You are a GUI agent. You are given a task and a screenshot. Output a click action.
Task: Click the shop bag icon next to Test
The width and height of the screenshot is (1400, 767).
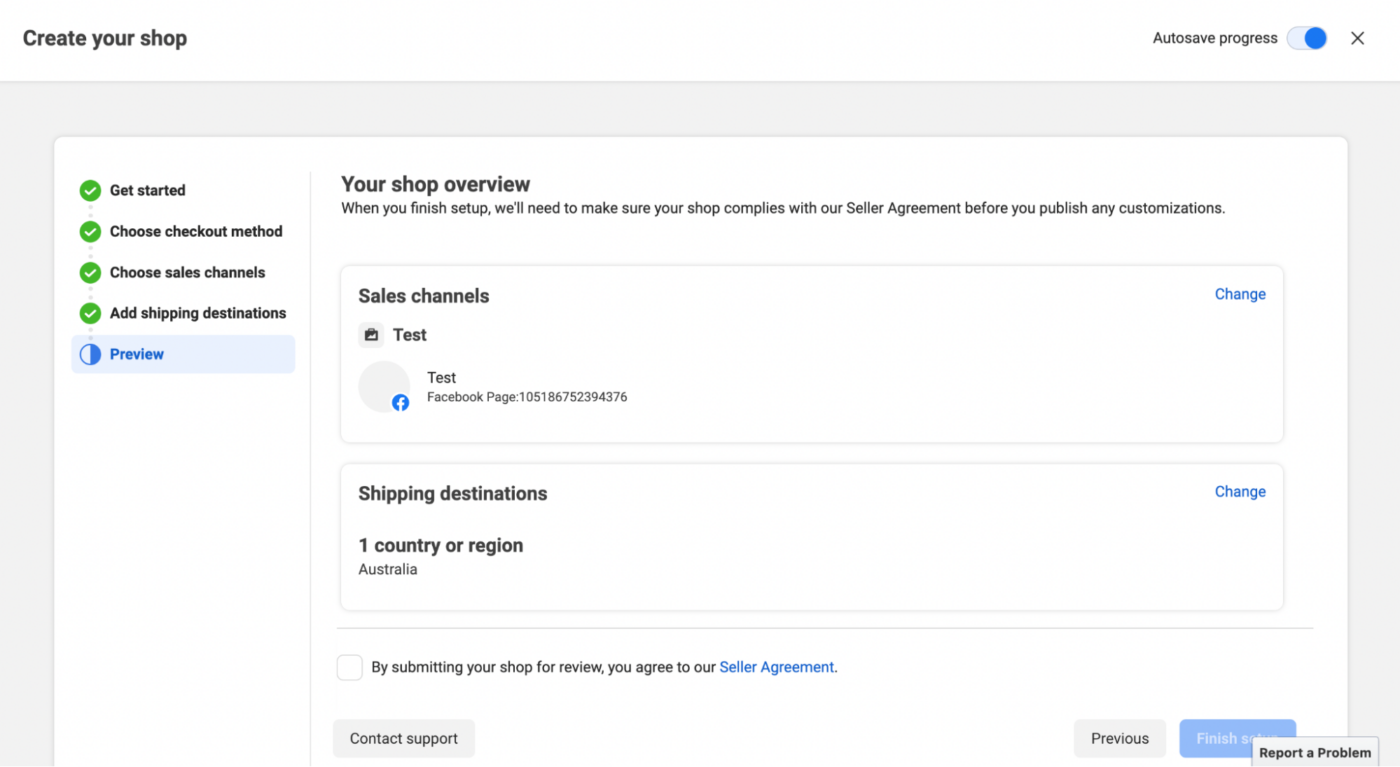coord(371,334)
